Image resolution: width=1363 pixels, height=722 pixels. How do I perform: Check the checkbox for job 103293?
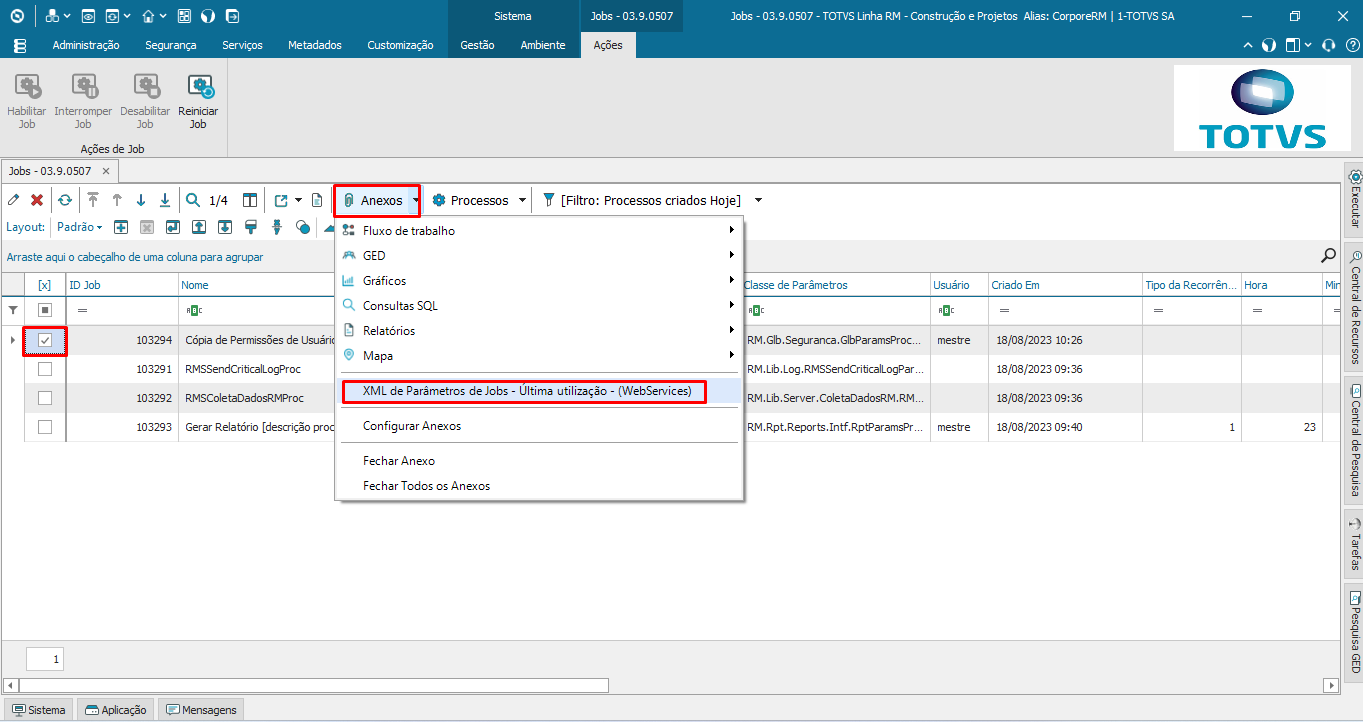(45, 427)
